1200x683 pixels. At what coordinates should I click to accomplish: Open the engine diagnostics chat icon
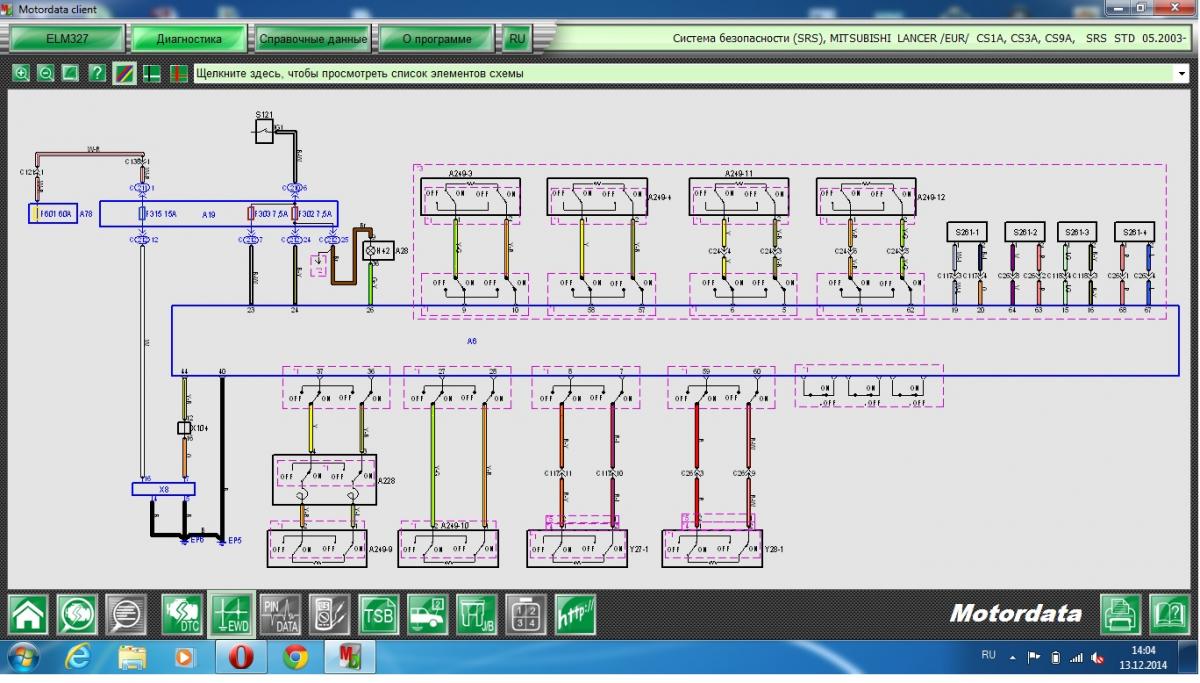coord(78,614)
